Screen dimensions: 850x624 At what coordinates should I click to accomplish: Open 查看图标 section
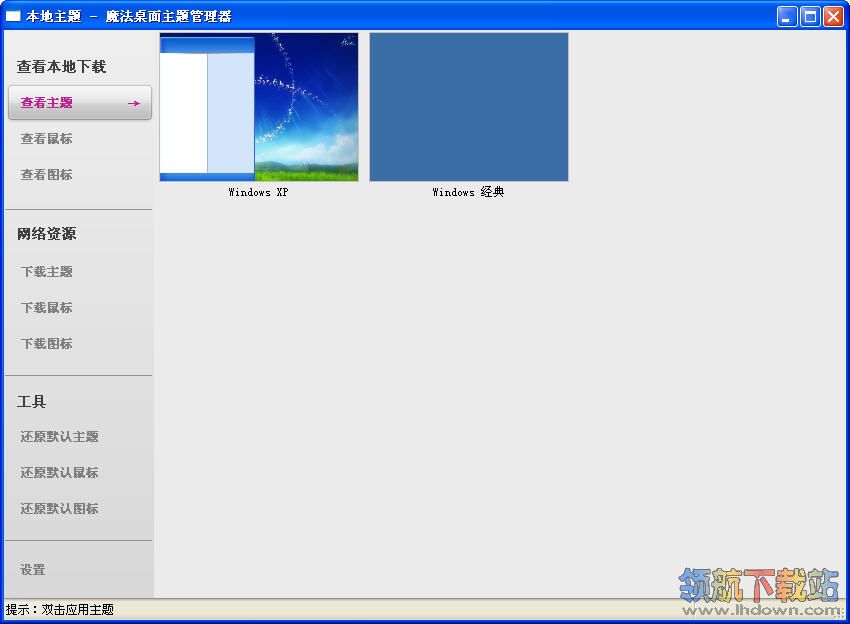click(47, 175)
